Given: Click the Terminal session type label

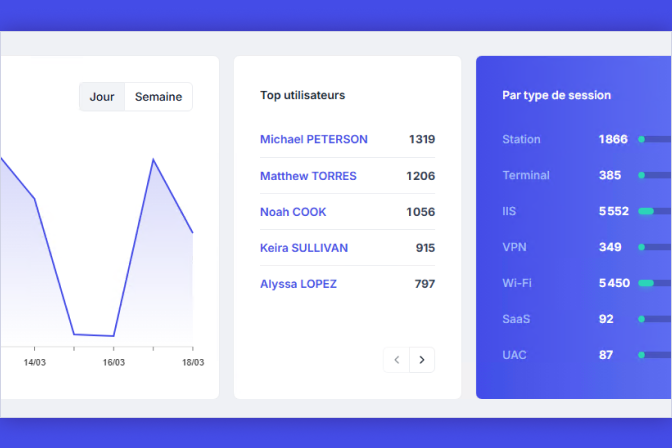Looking at the screenshot, I should 526,175.
